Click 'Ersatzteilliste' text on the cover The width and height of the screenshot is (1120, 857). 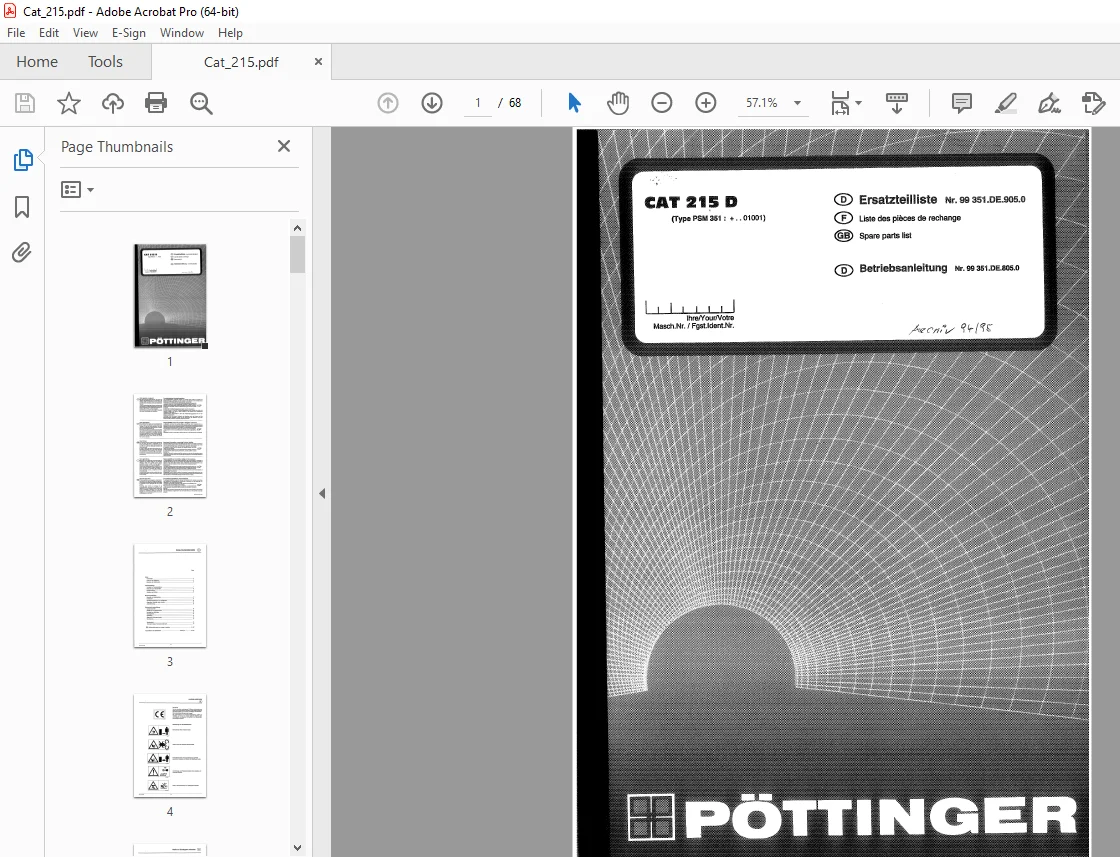click(x=898, y=200)
